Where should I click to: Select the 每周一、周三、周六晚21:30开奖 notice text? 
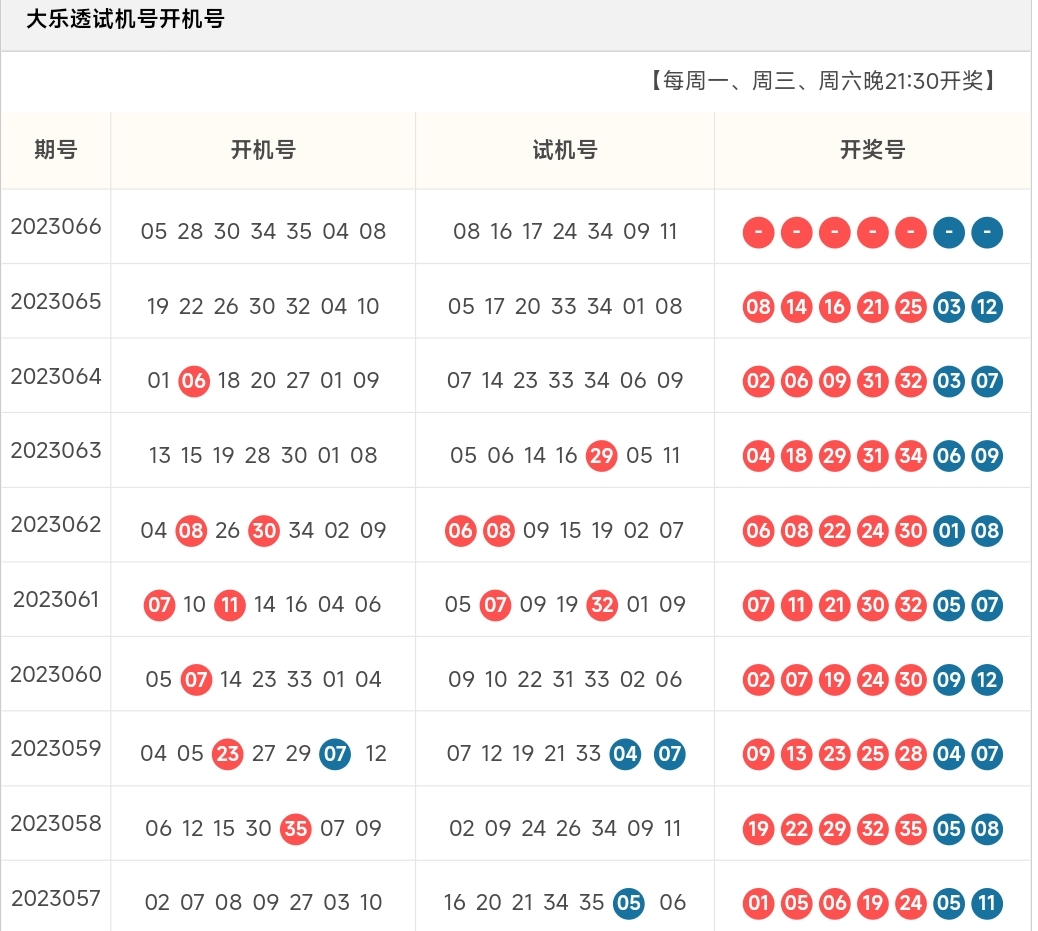[x=823, y=81]
